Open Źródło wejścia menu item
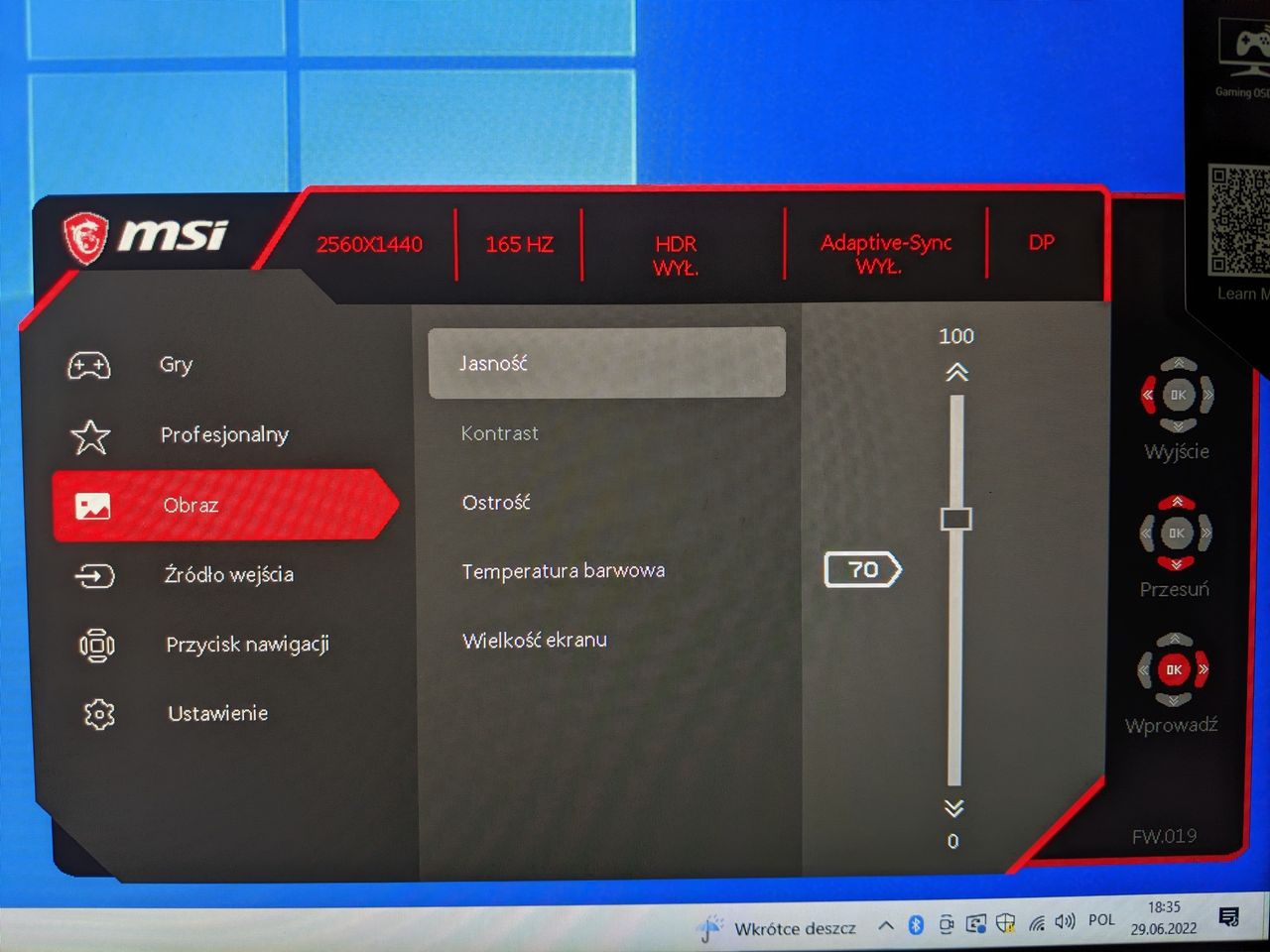The image size is (1270, 952). pos(228,575)
